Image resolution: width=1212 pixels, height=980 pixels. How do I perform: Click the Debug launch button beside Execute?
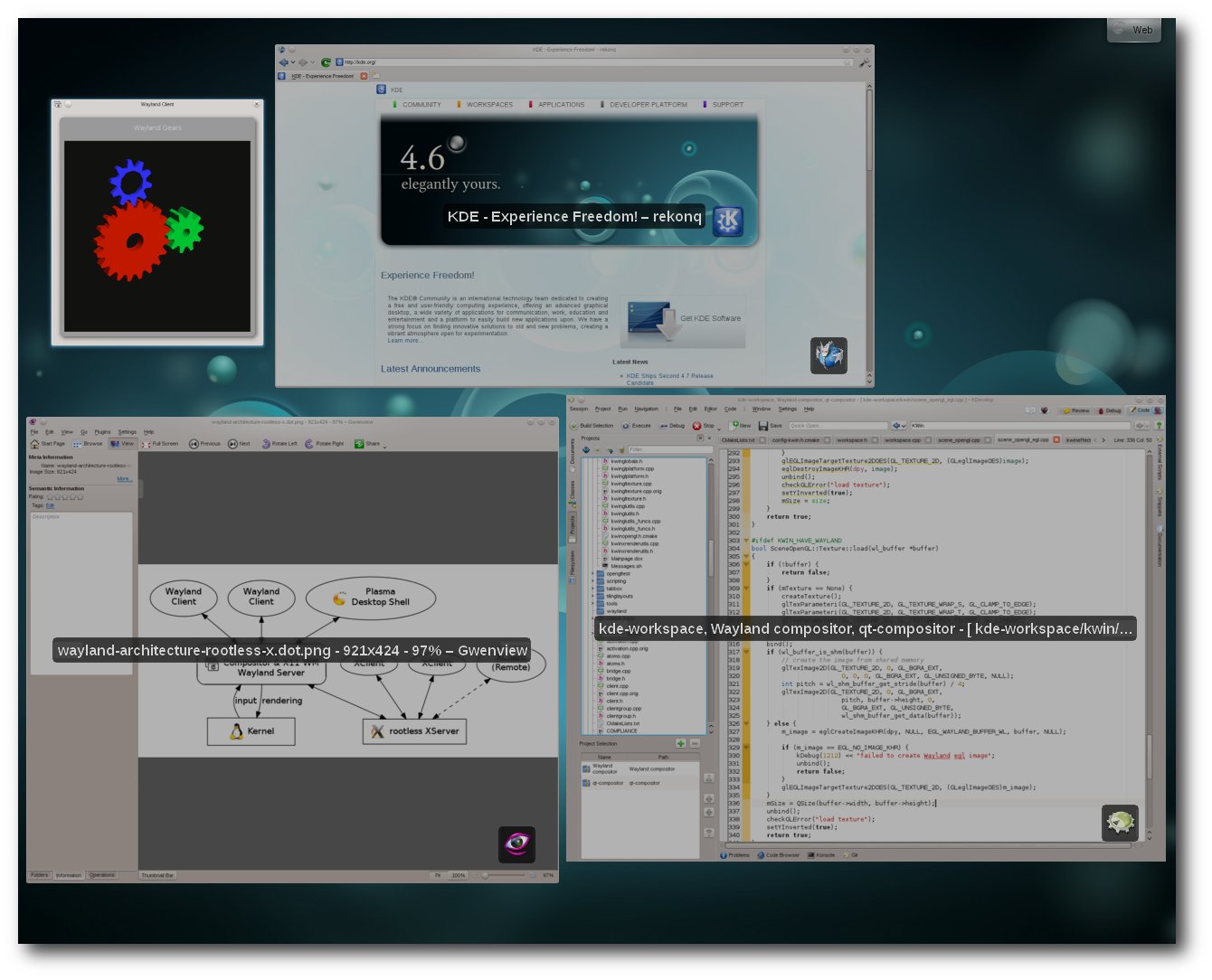coord(672,425)
